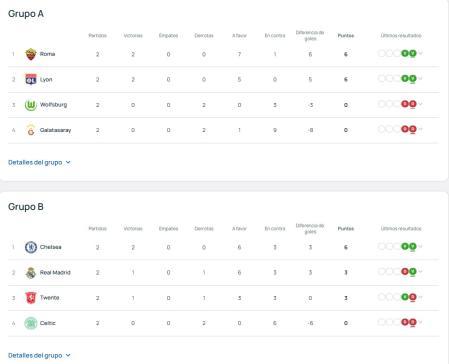Click Twente's green win result indicator
Screen dimensions: 449x364
pyautogui.click(x=405, y=297)
